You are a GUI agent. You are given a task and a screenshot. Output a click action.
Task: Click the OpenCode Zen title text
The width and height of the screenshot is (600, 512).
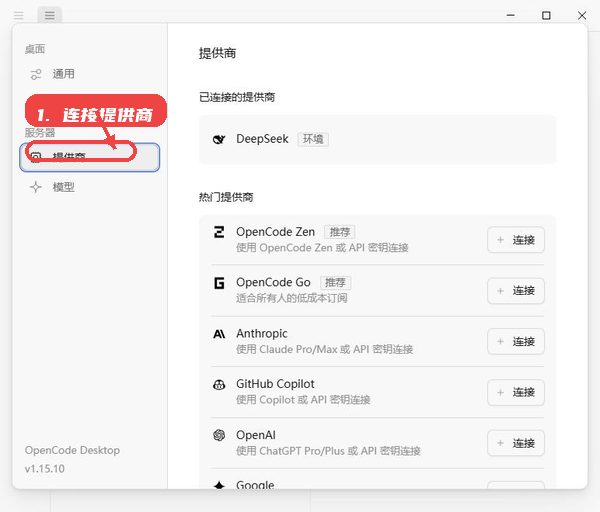click(x=276, y=232)
